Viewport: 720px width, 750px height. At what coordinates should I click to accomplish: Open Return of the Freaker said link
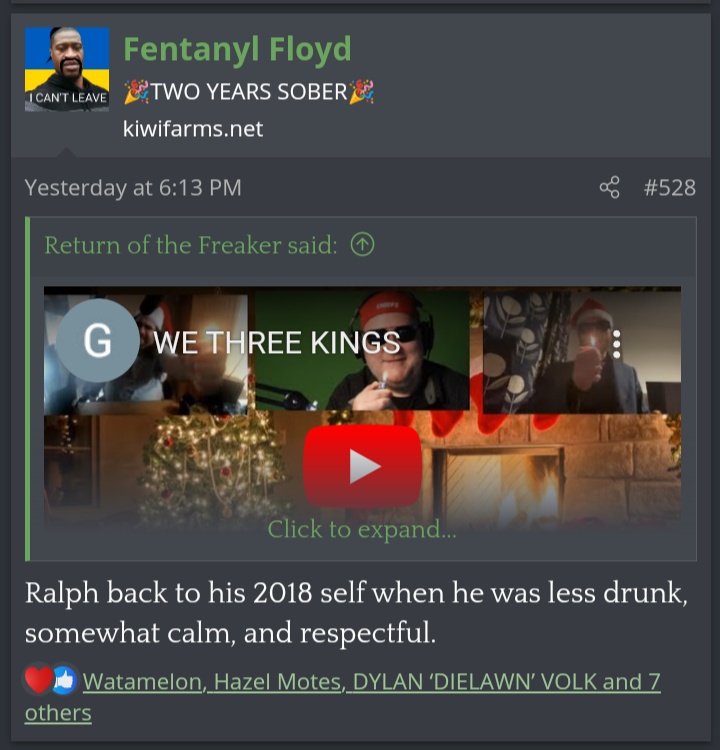(x=191, y=245)
